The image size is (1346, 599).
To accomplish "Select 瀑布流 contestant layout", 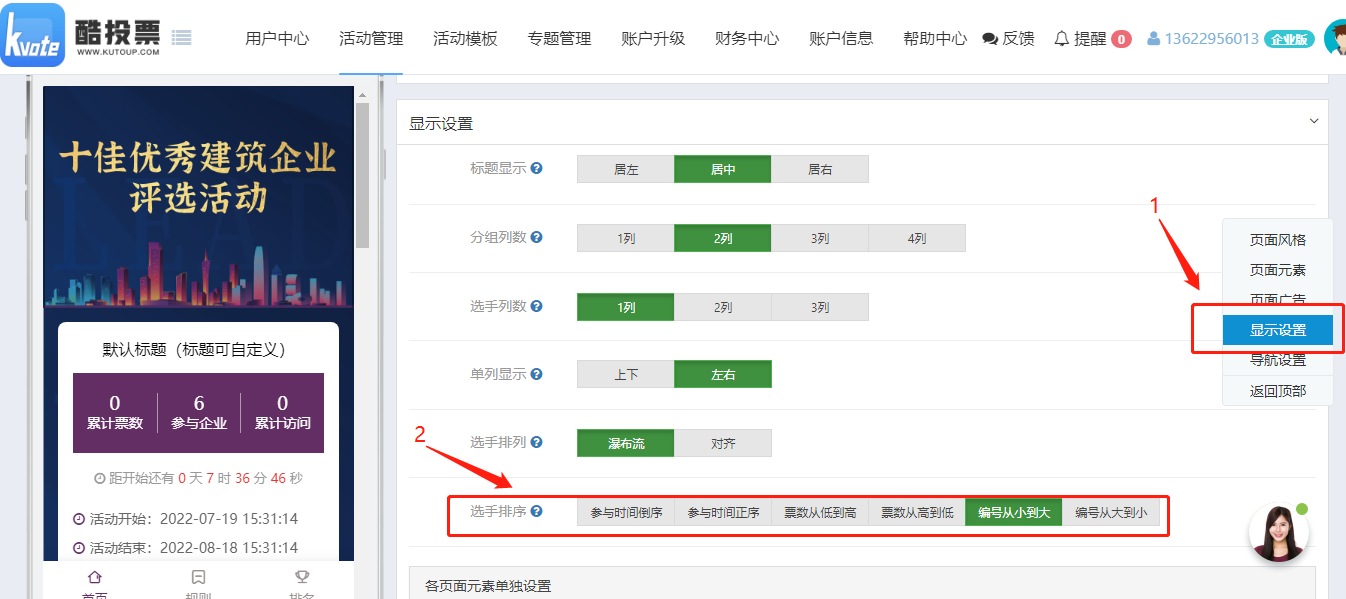I will pos(626,443).
